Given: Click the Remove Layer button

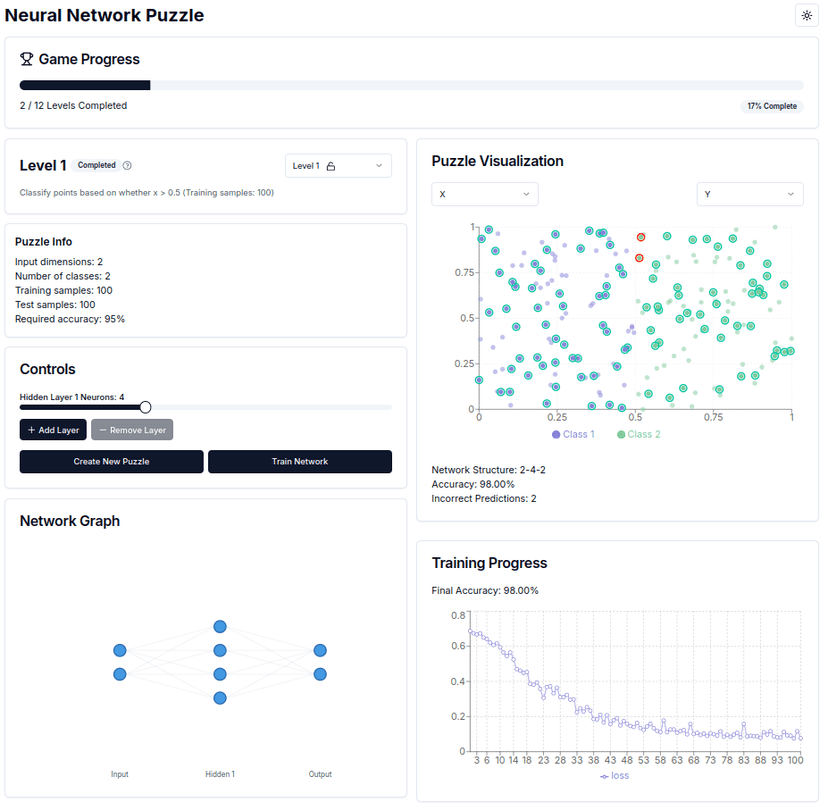Looking at the screenshot, I should click(132, 430).
